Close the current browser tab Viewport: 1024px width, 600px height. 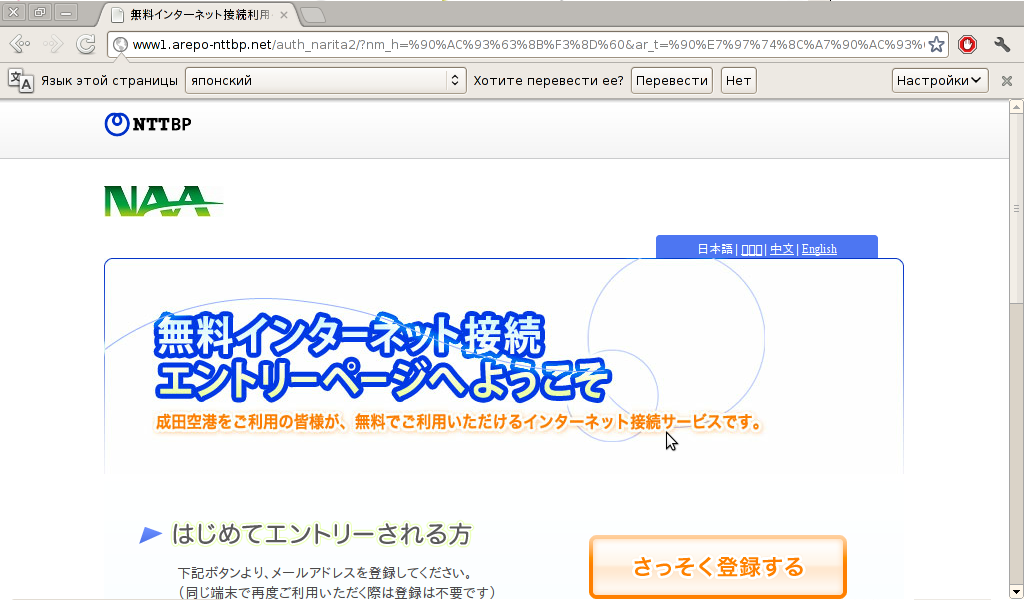click(x=284, y=15)
